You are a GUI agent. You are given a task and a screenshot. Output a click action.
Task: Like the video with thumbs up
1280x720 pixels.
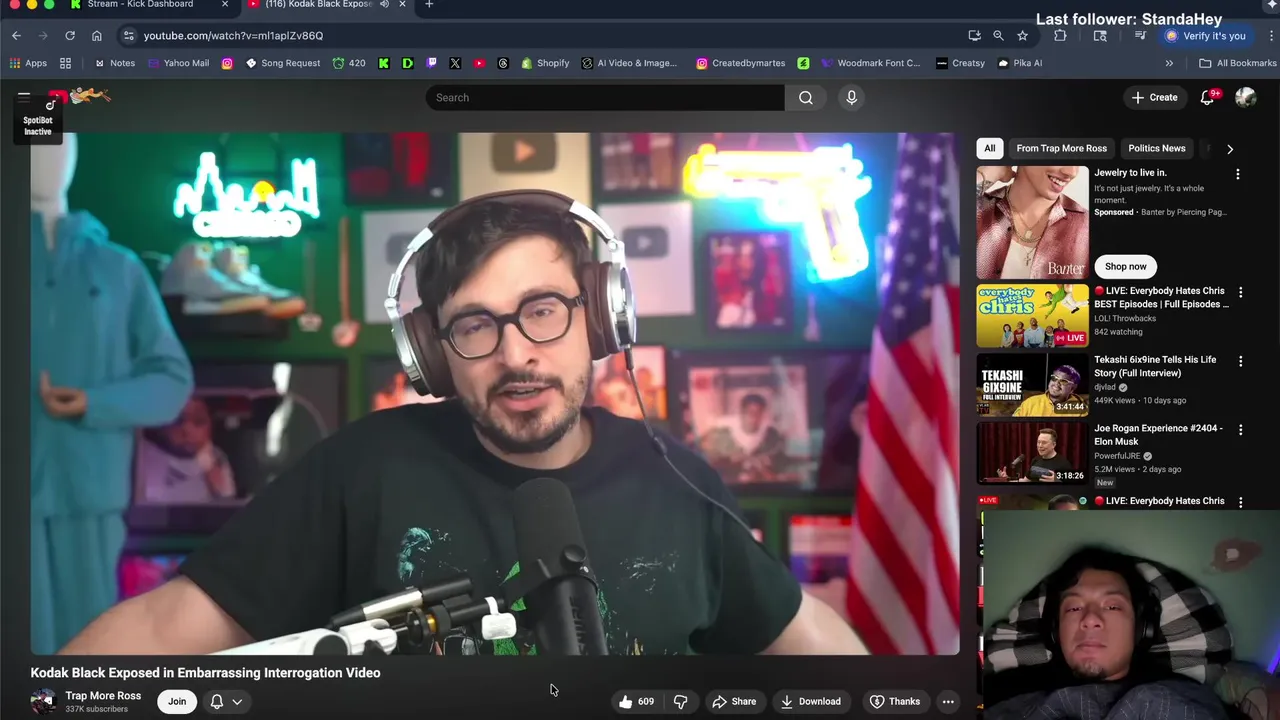pyautogui.click(x=636, y=701)
